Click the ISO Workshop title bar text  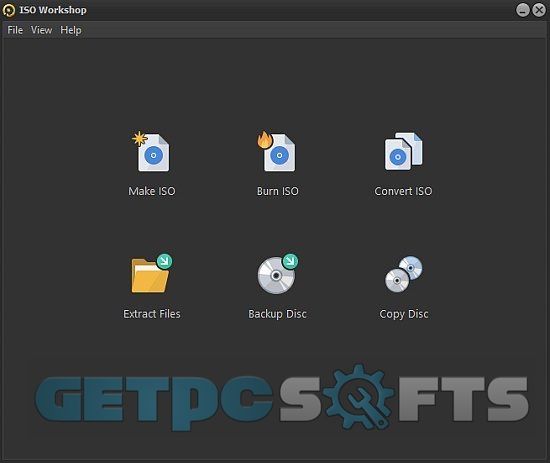pyautogui.click(x=53, y=10)
